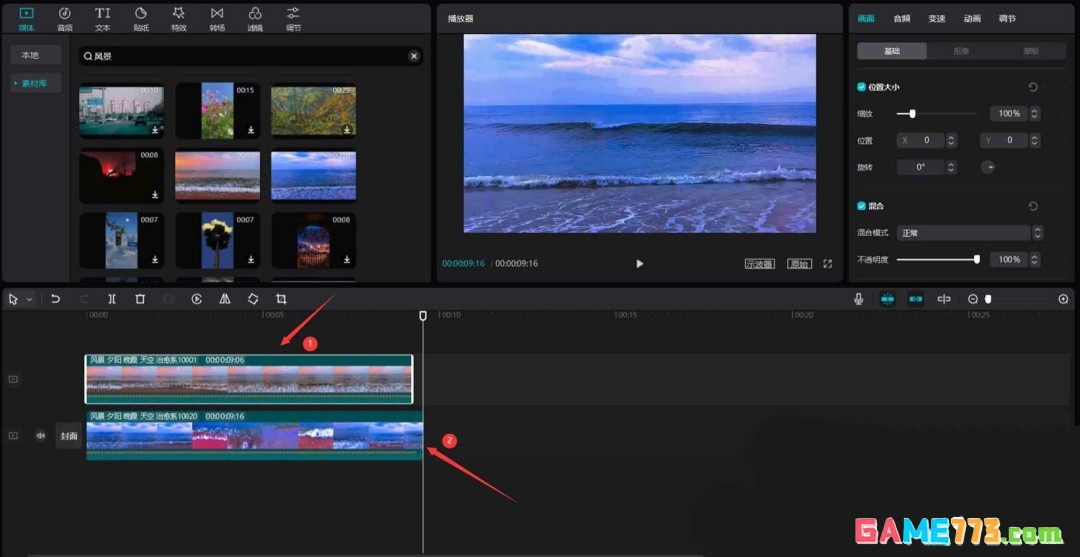Click the 封面 cover button
Screen dimensions: 1080x557
pyautogui.click(x=69, y=436)
